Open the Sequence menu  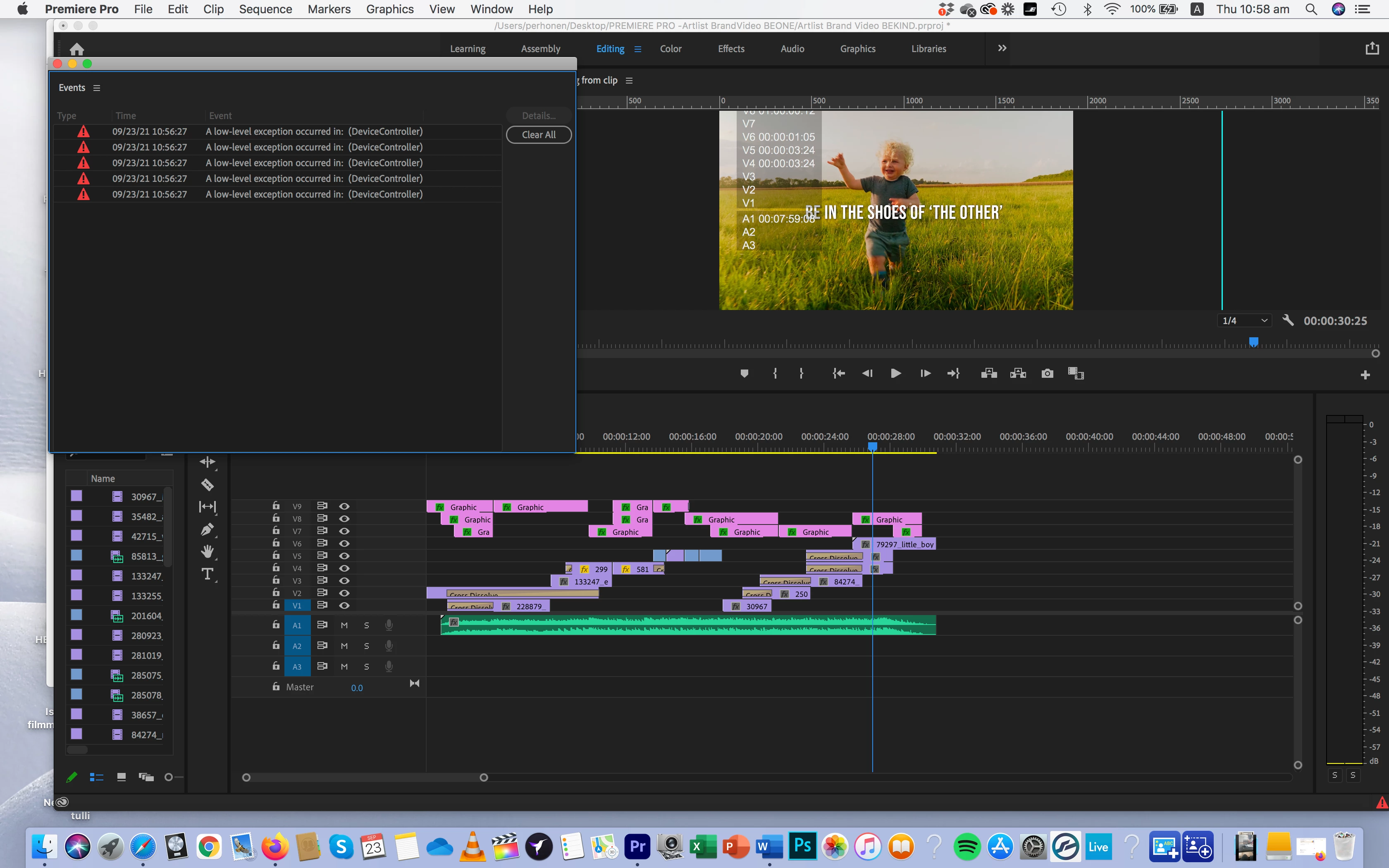(x=265, y=9)
